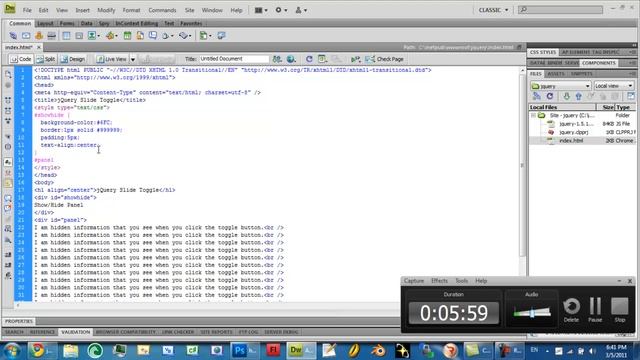The width and height of the screenshot is (640, 360).
Task: Switch to the Layout insert tab
Action: click(45, 23)
